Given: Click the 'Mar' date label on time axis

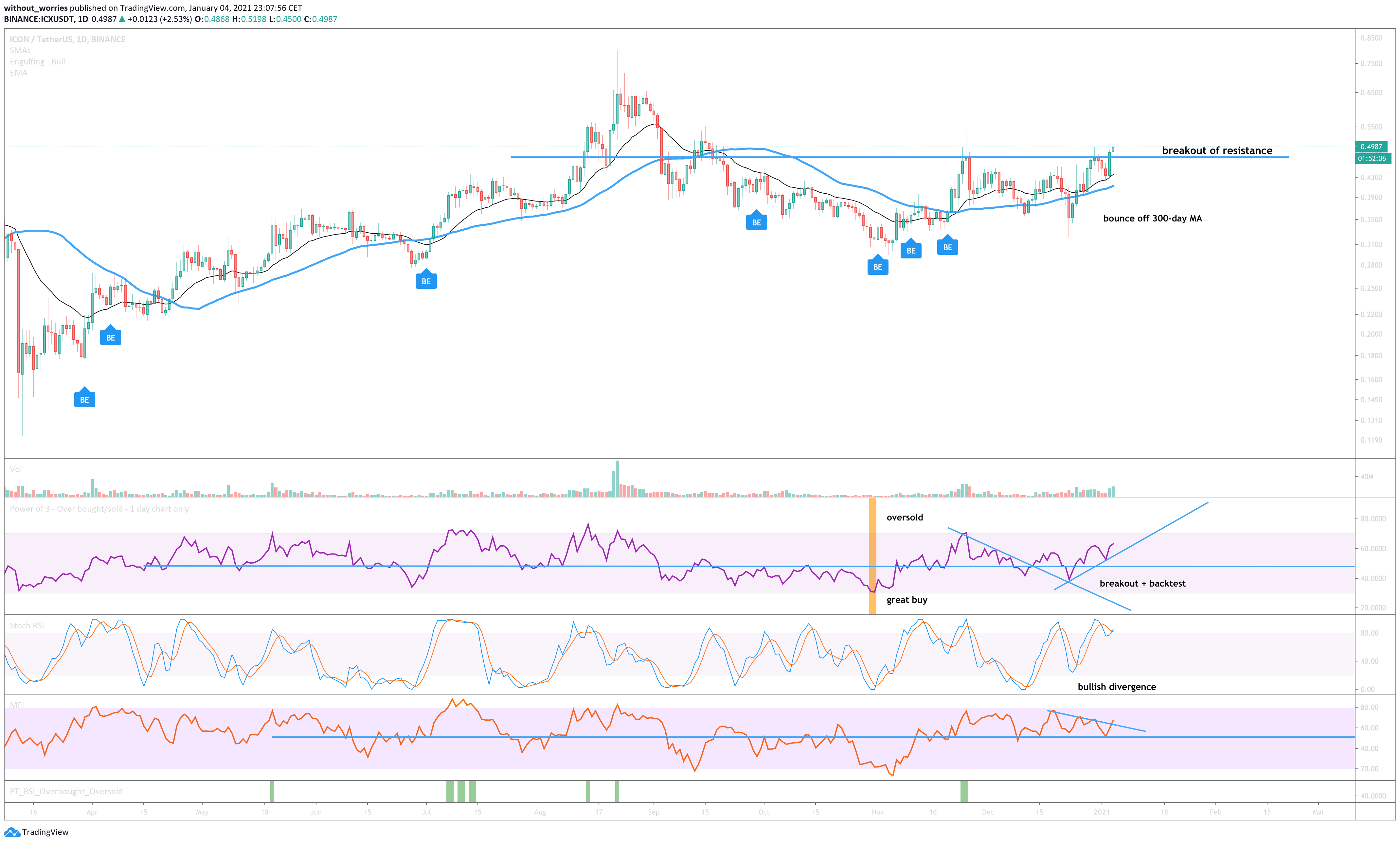Looking at the screenshot, I should click(1318, 812).
